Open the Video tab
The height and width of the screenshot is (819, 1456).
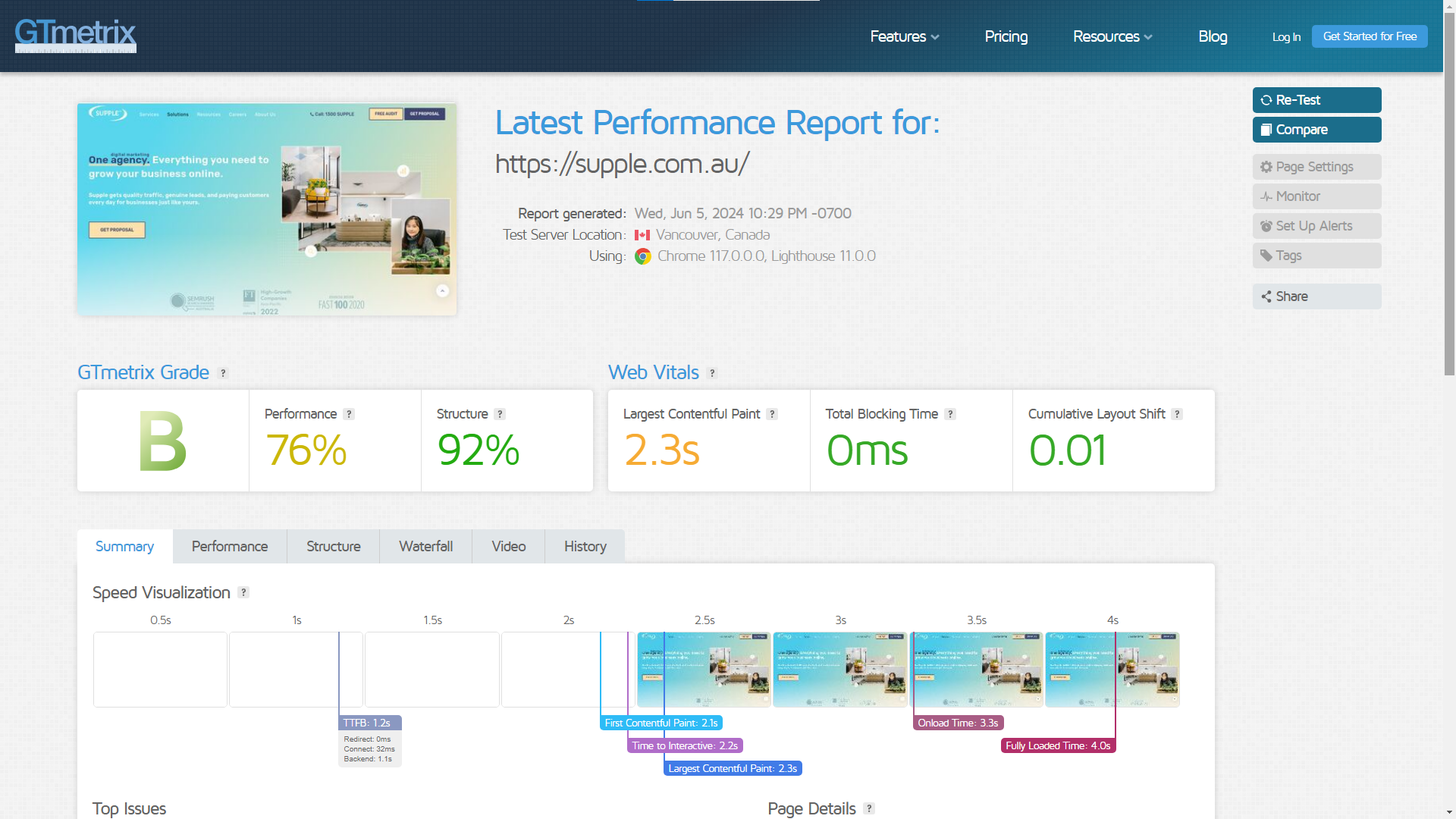pos(508,547)
